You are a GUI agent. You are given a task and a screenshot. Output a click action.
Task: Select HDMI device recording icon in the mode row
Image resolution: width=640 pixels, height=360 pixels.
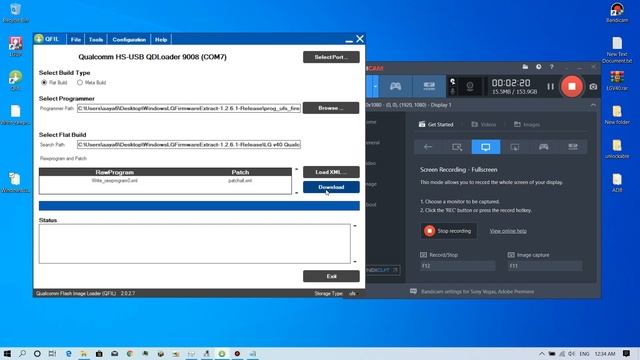point(573,147)
